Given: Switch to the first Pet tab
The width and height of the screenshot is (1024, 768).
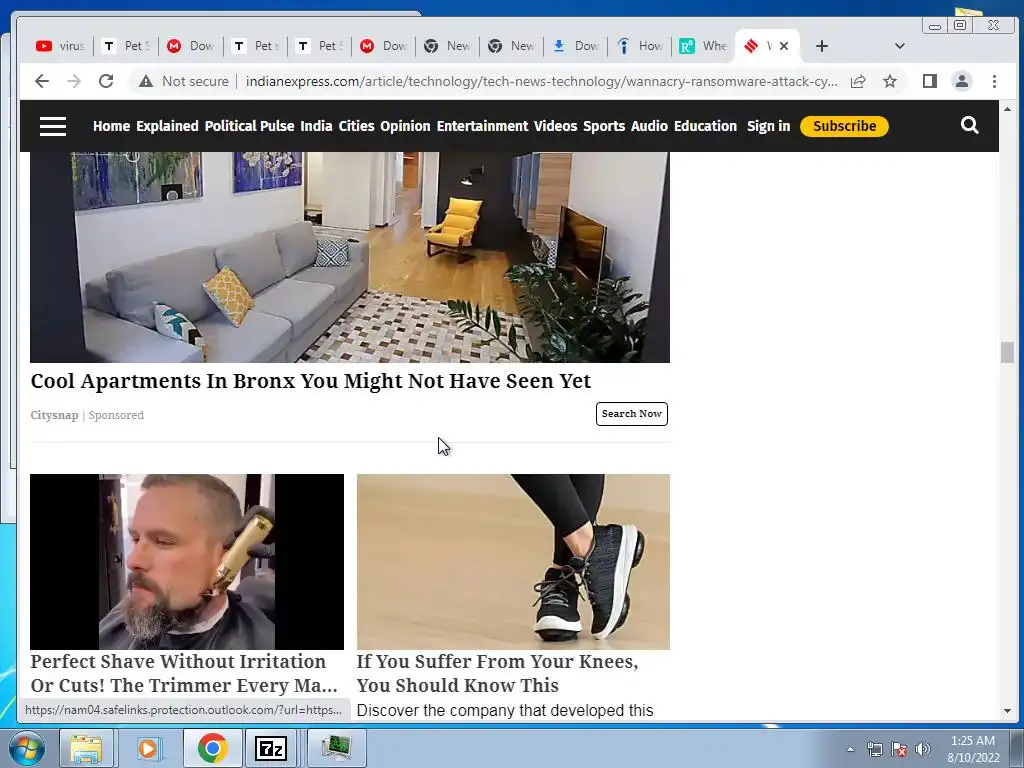Looking at the screenshot, I should 126,46.
